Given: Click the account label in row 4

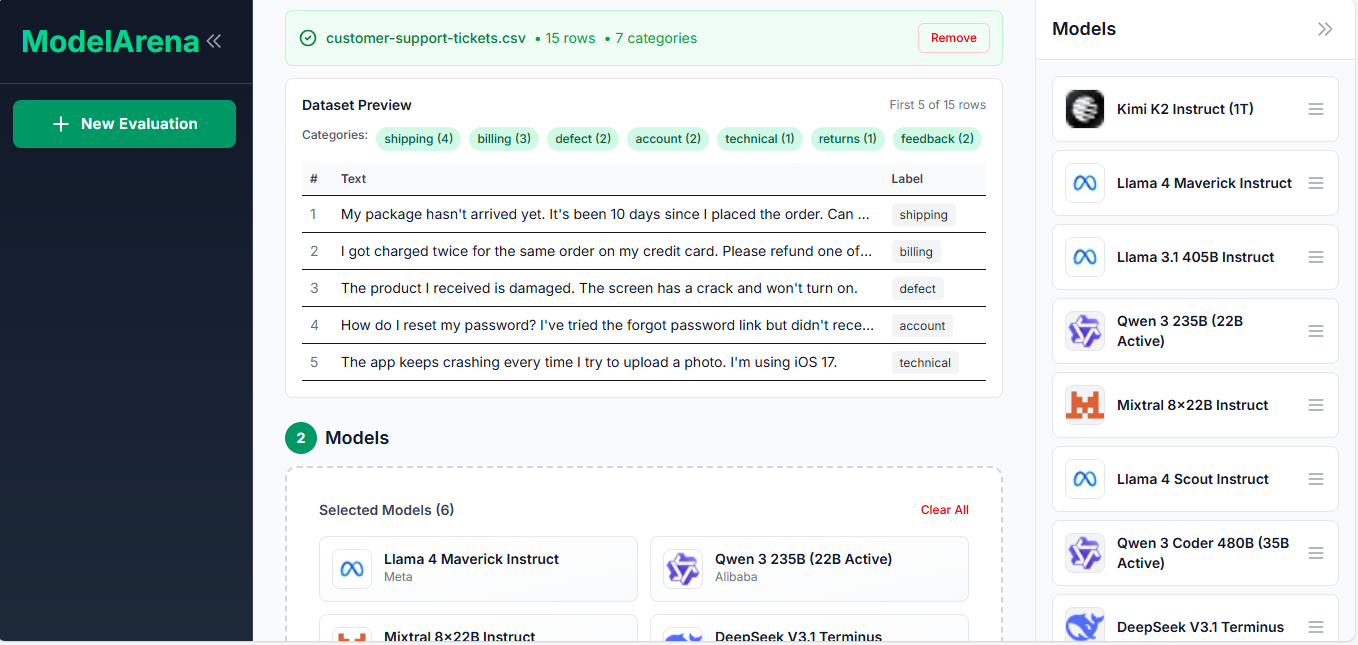Looking at the screenshot, I should 922,326.
